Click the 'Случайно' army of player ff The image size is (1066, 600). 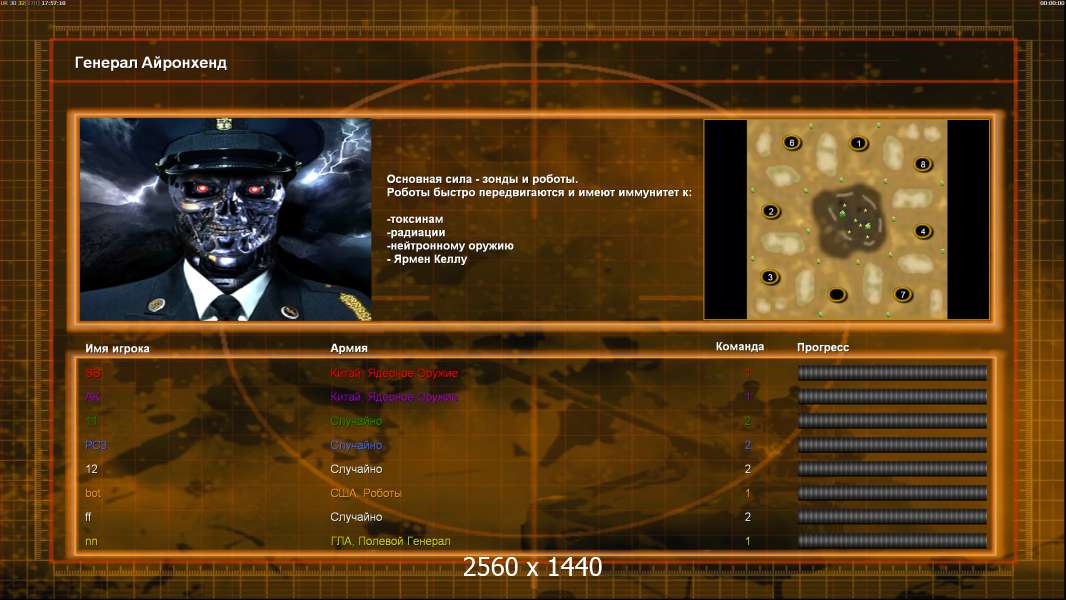coord(356,516)
